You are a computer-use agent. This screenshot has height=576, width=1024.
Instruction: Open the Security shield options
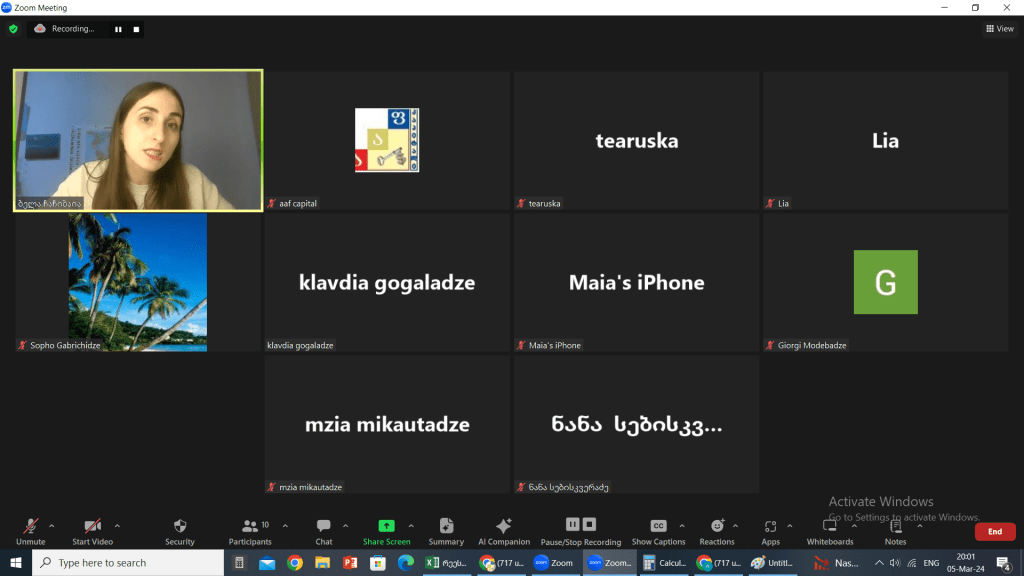(x=180, y=530)
